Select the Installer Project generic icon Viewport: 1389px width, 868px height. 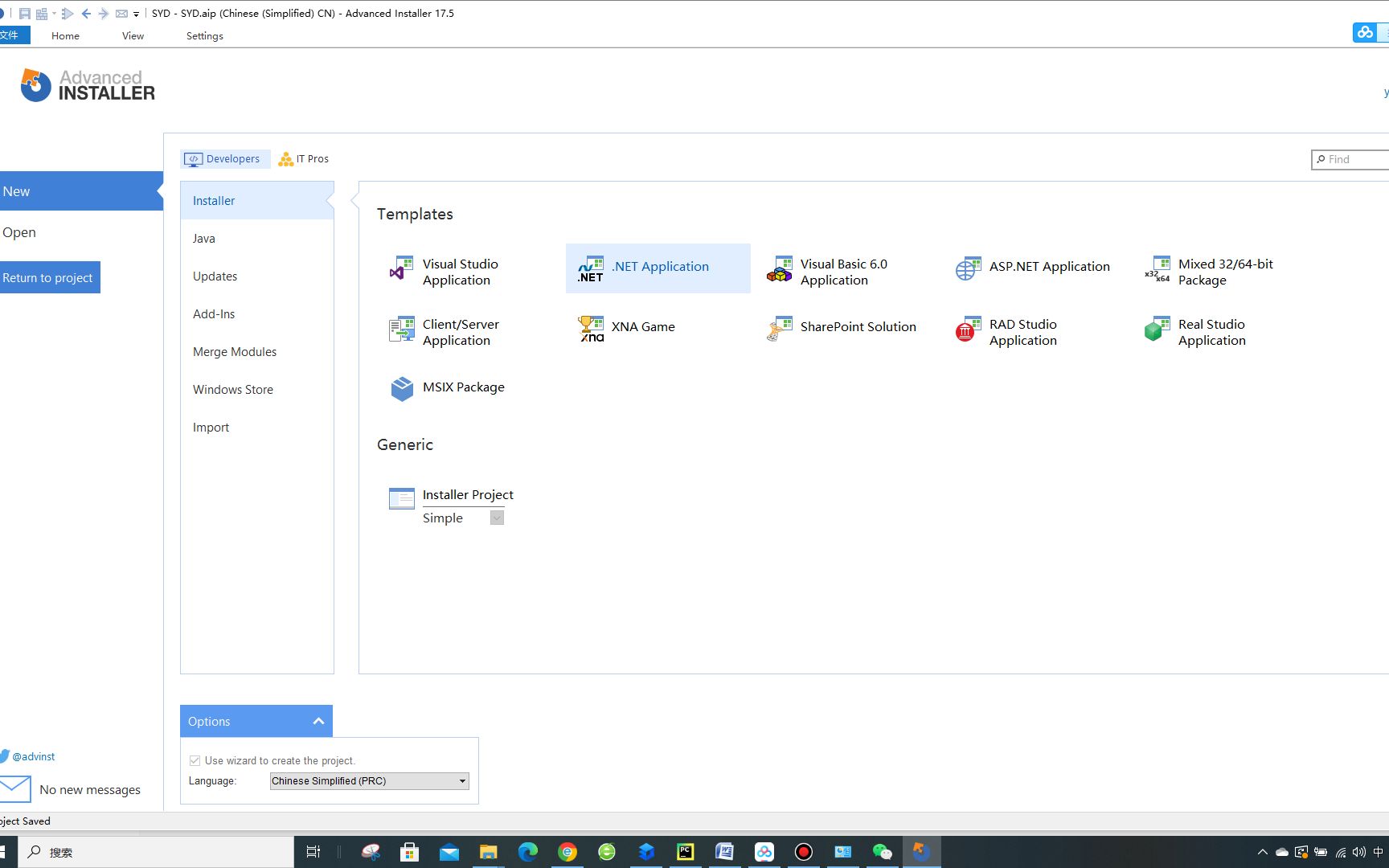pos(401,498)
